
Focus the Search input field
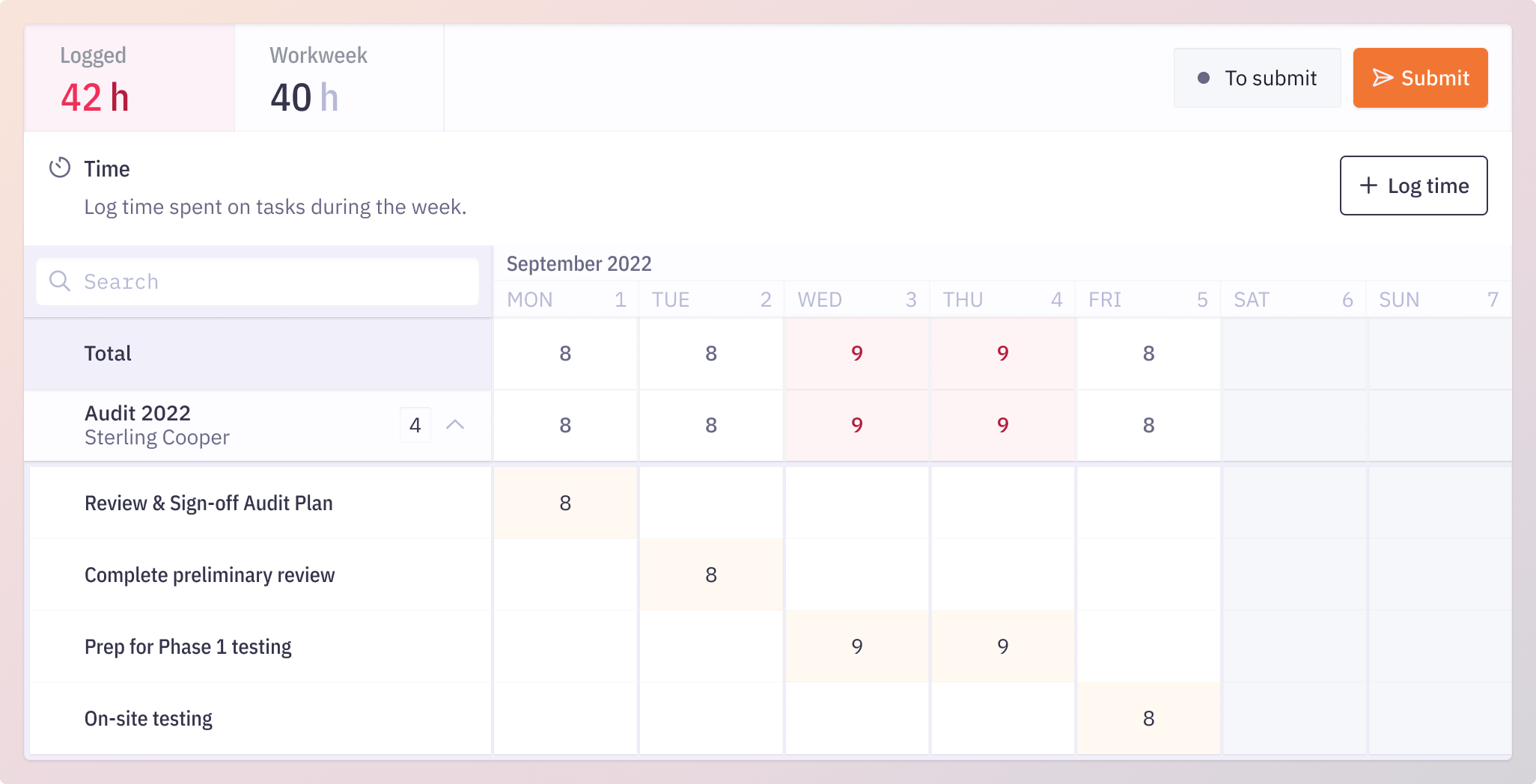[257, 281]
